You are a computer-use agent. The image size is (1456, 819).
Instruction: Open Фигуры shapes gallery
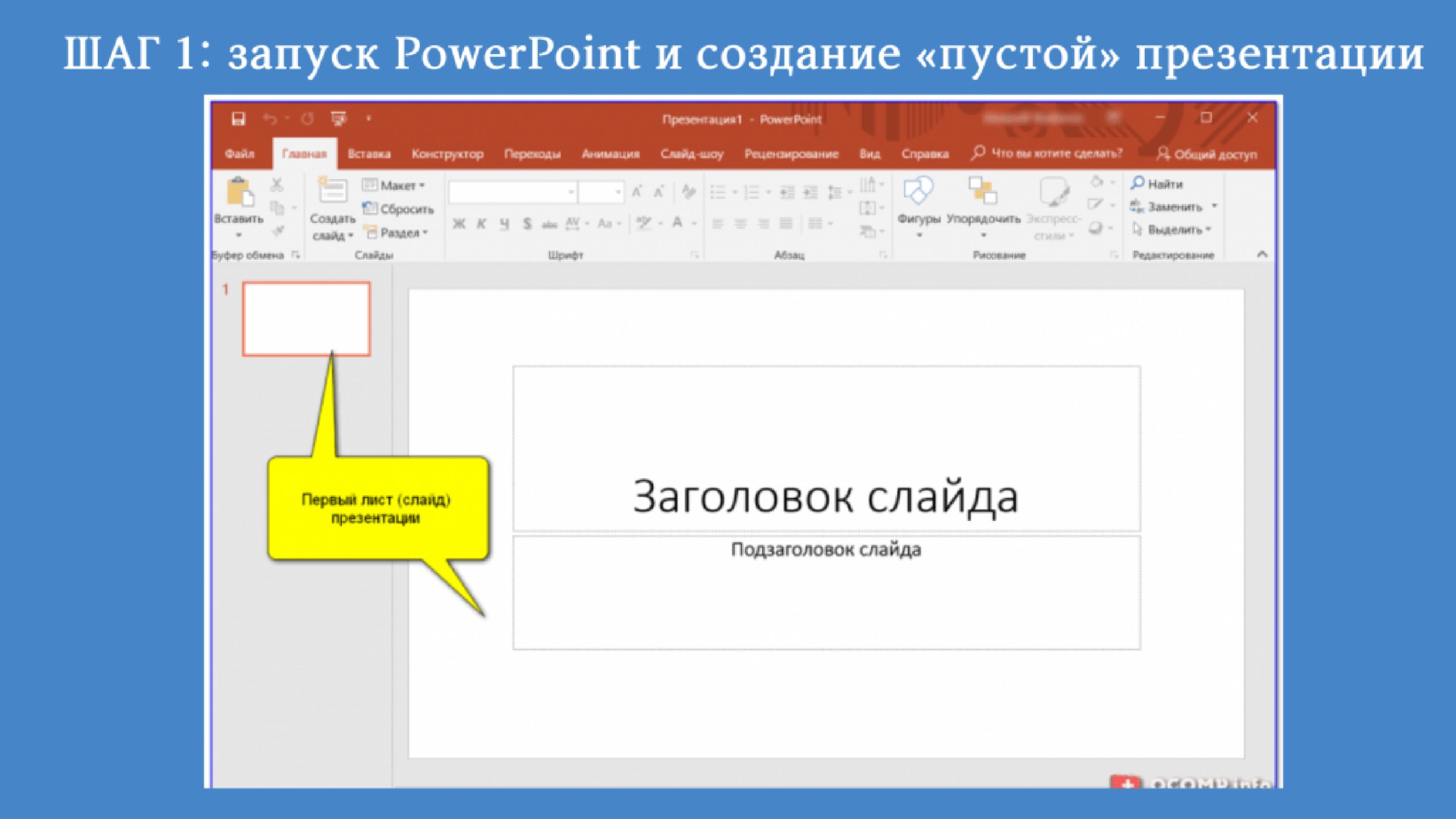919,207
